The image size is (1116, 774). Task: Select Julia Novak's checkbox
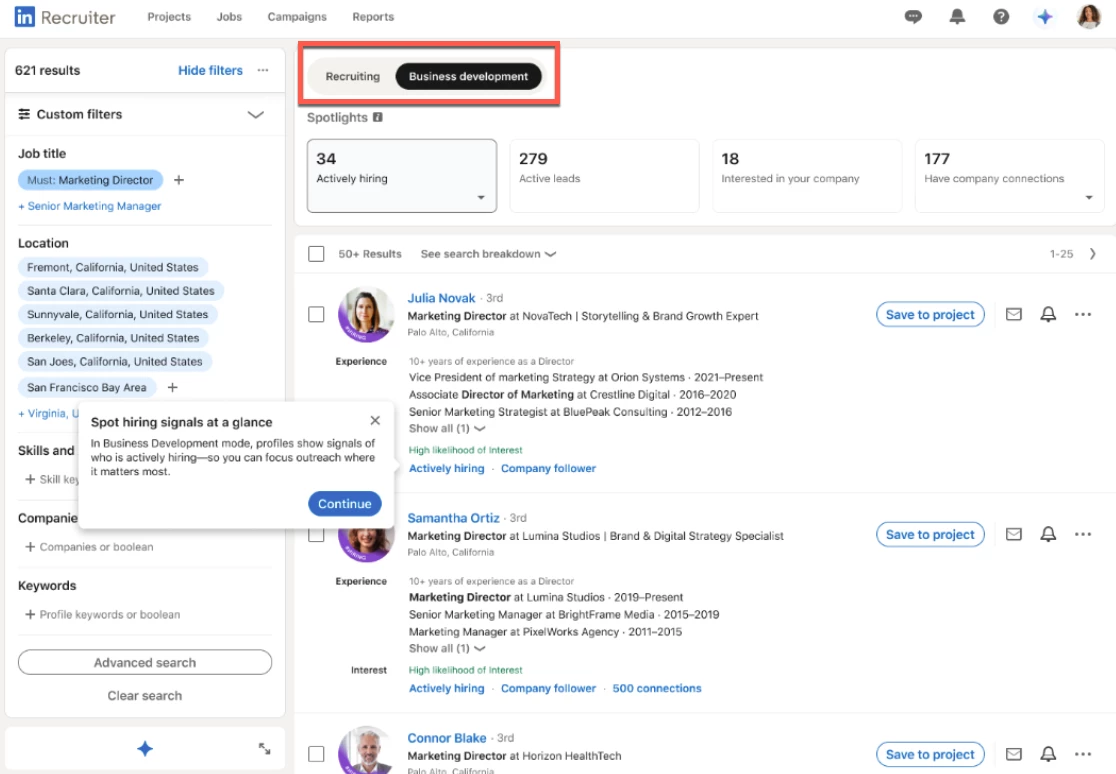316,315
